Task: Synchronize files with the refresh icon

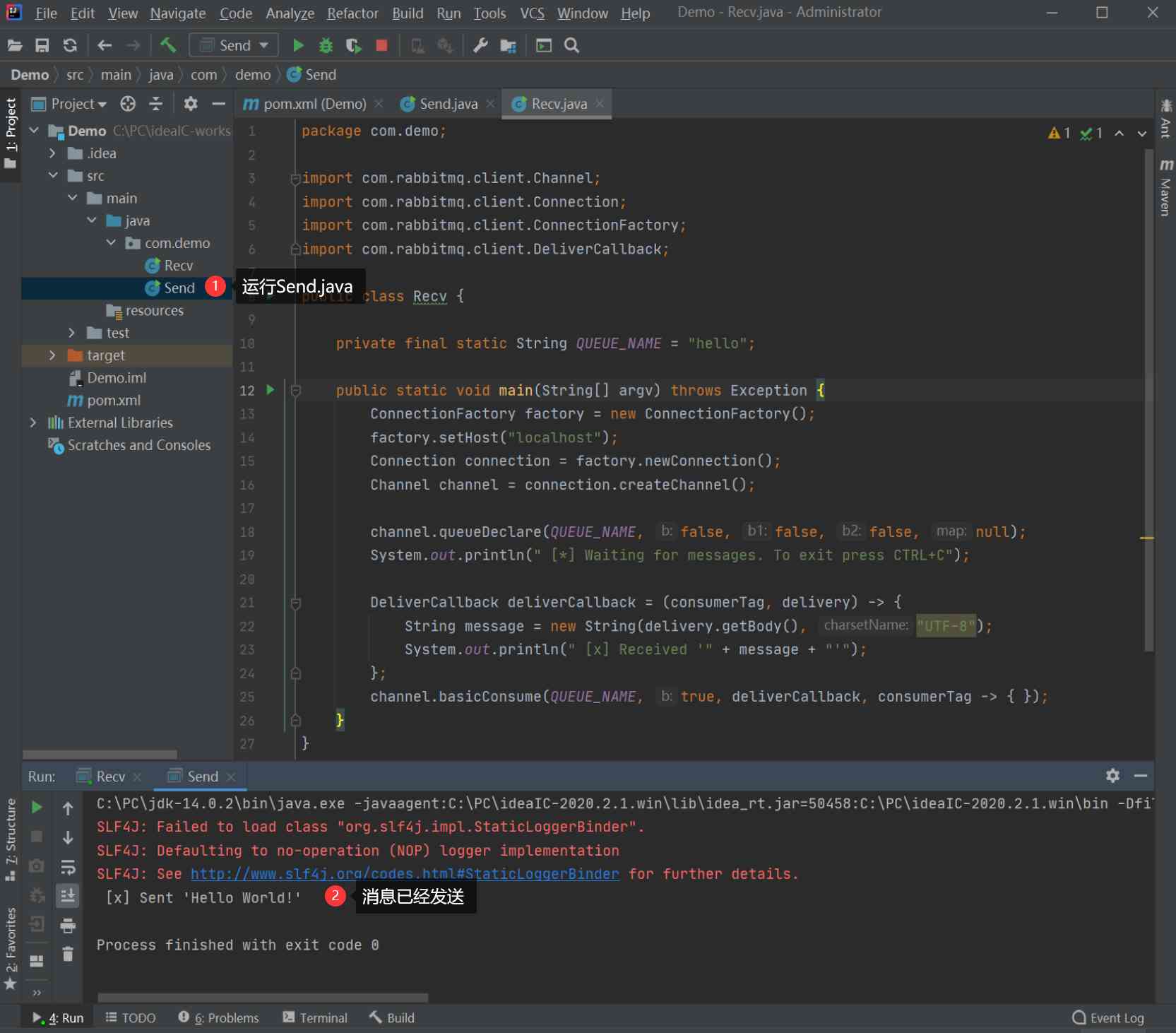Action: point(70,46)
